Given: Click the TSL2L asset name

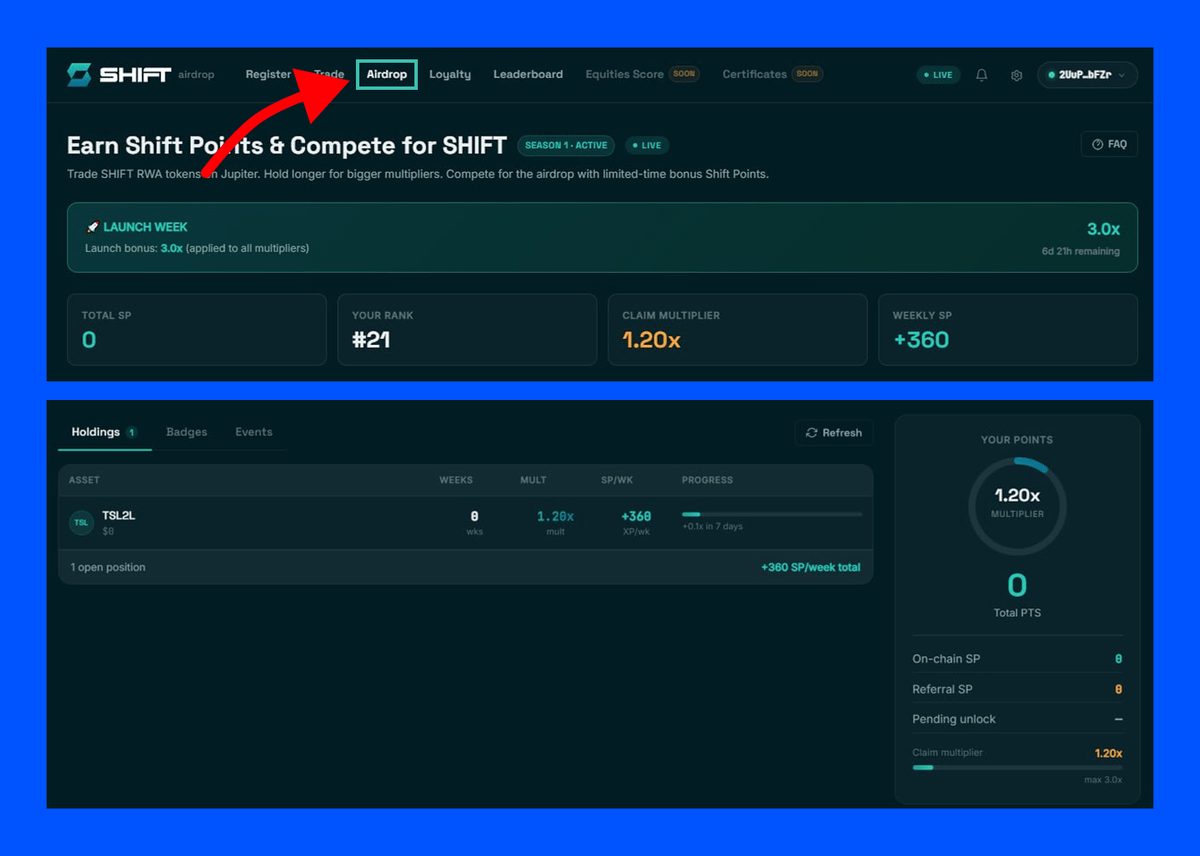Looking at the screenshot, I should [118, 515].
